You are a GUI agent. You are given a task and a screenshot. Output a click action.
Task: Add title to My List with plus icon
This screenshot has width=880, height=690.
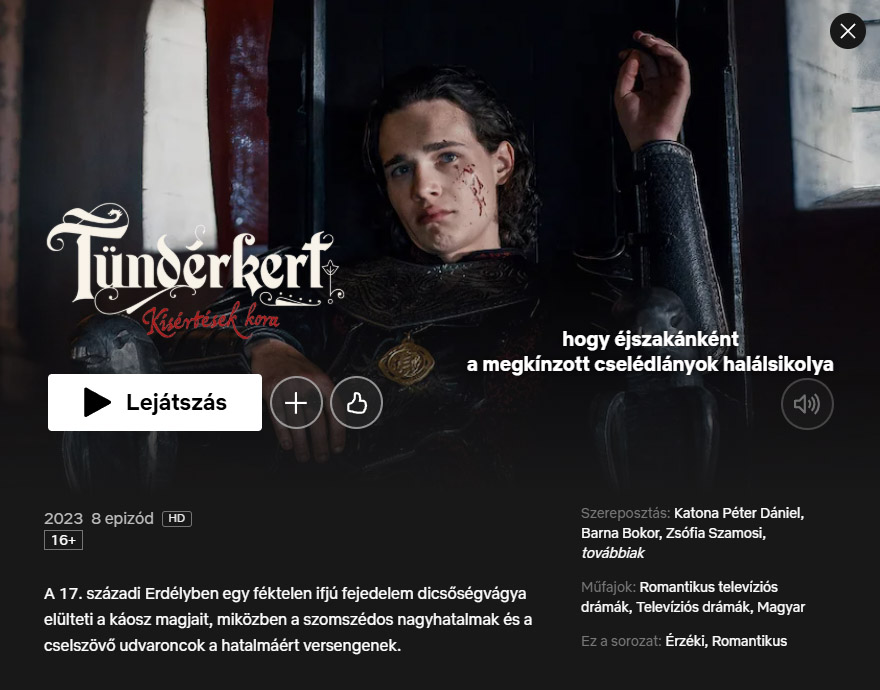(296, 403)
